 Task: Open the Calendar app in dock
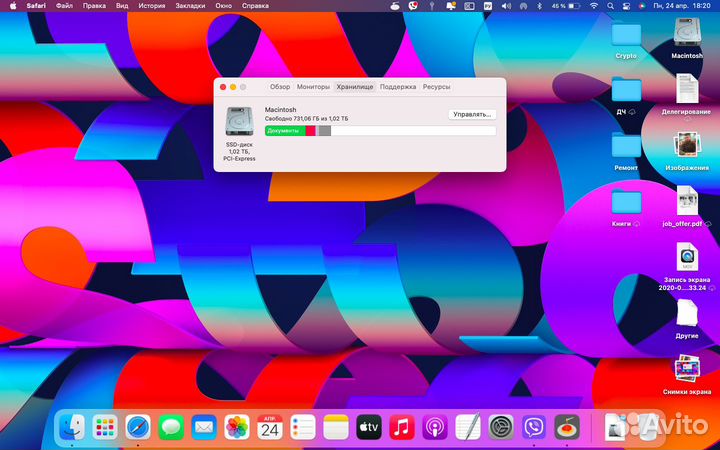pos(270,428)
